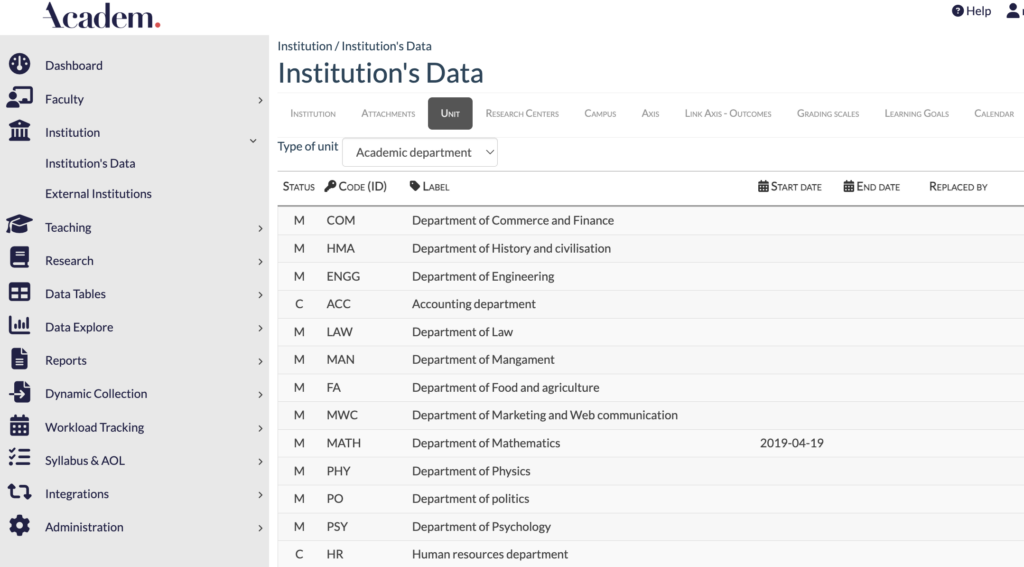Expand the Reports sidebar menu
1024x567 pixels.
[x=260, y=361]
